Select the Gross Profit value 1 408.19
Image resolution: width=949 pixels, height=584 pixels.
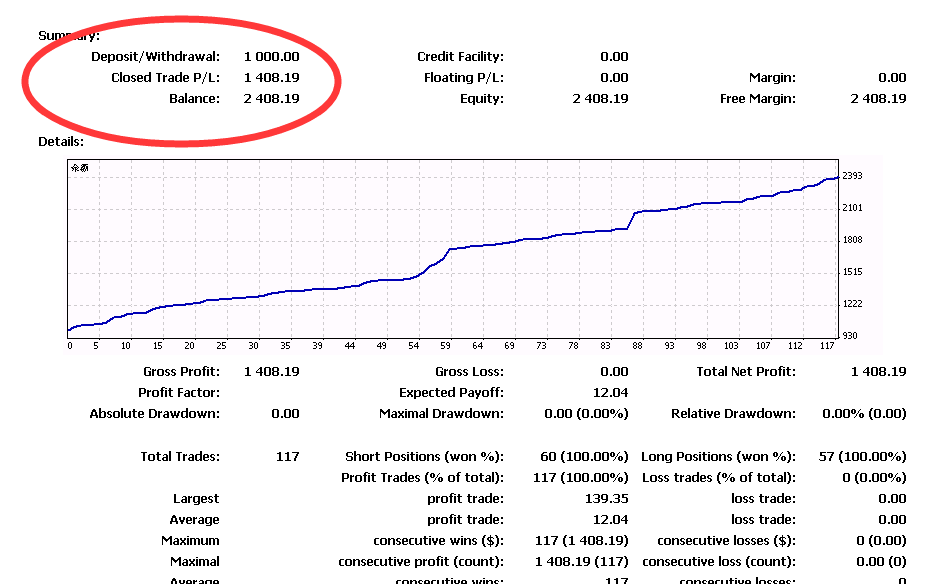(x=272, y=372)
